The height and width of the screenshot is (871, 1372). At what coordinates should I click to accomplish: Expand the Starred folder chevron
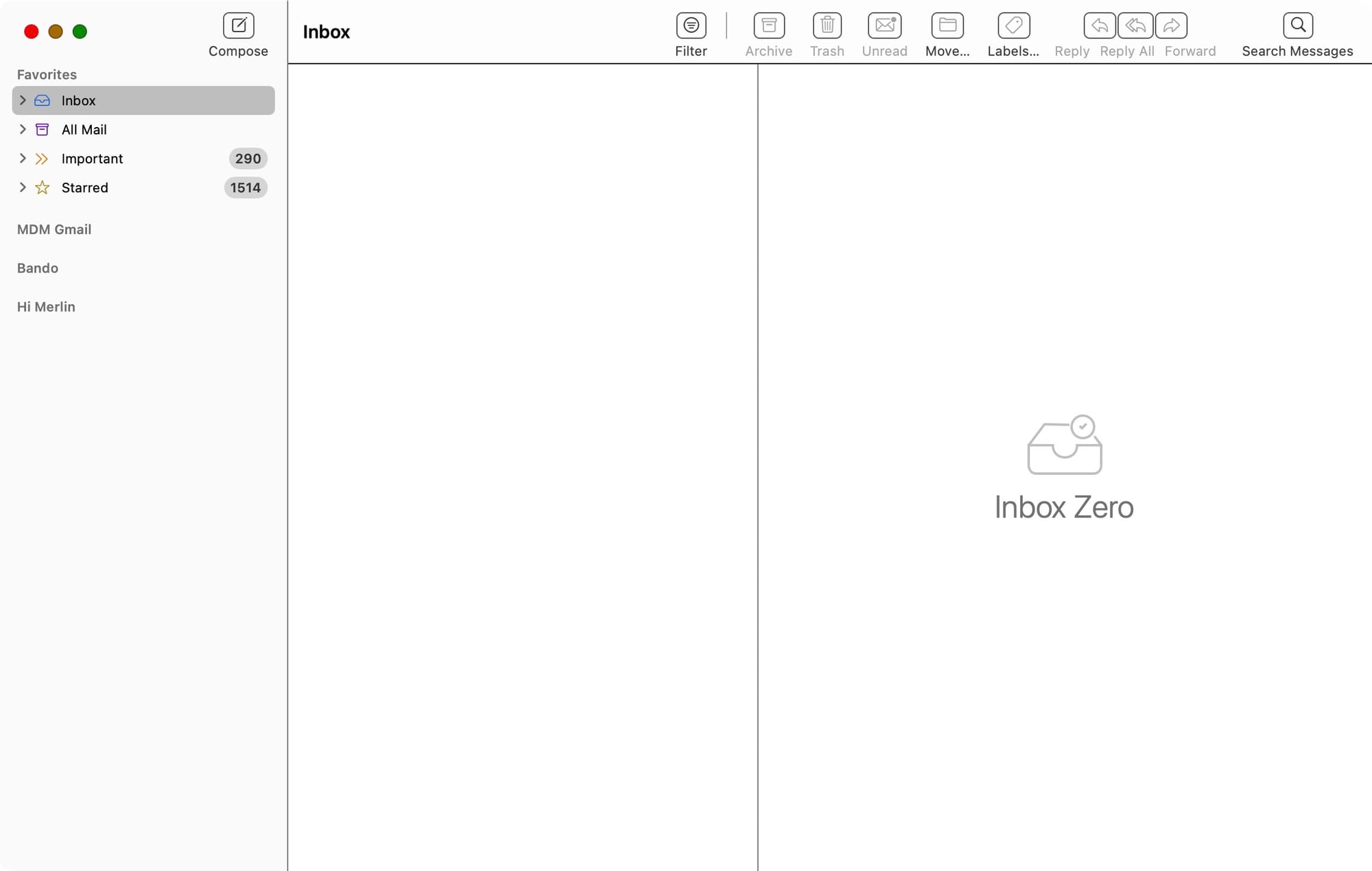[23, 187]
